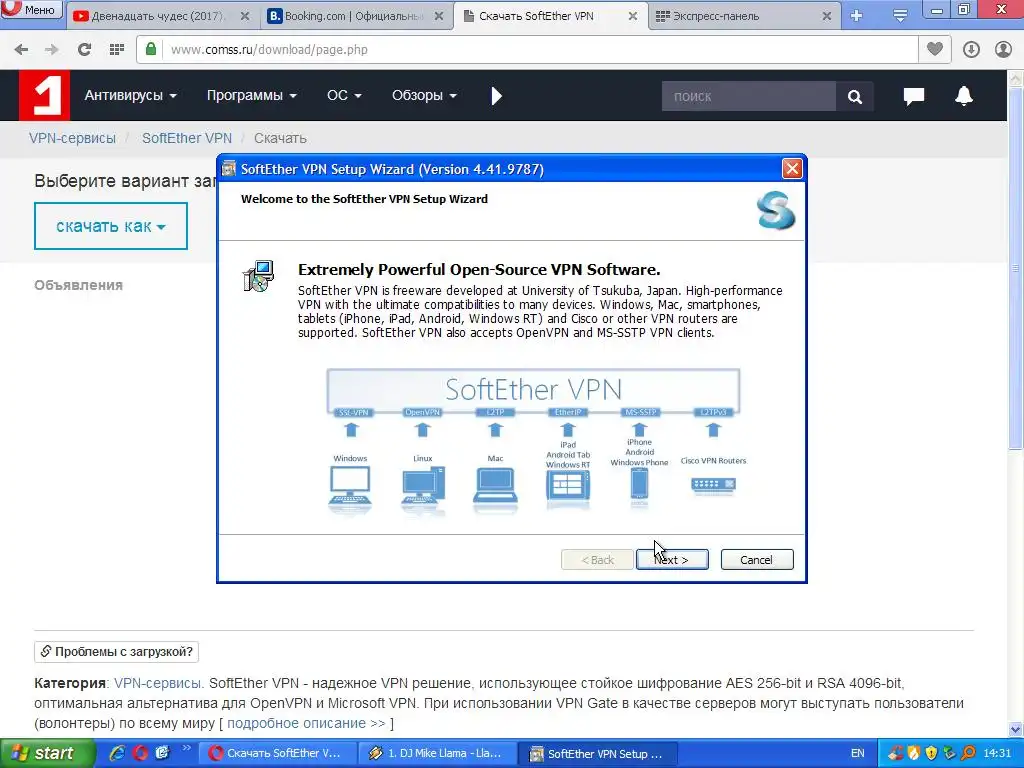Open a new browser tab
1024x768 pixels.
point(857,16)
